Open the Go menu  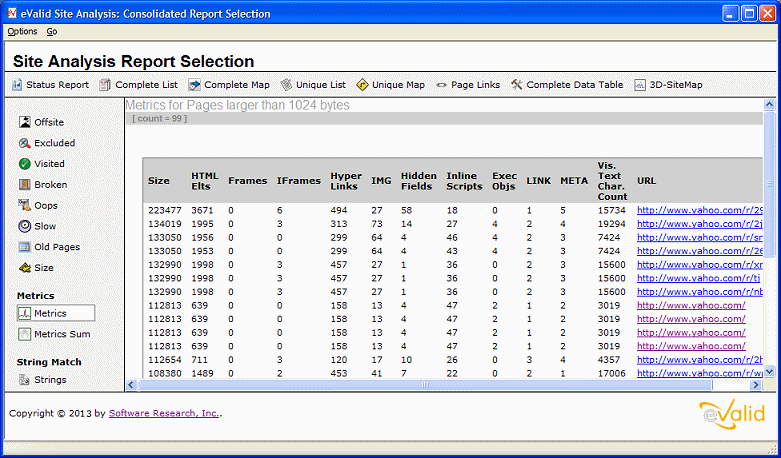click(x=52, y=31)
